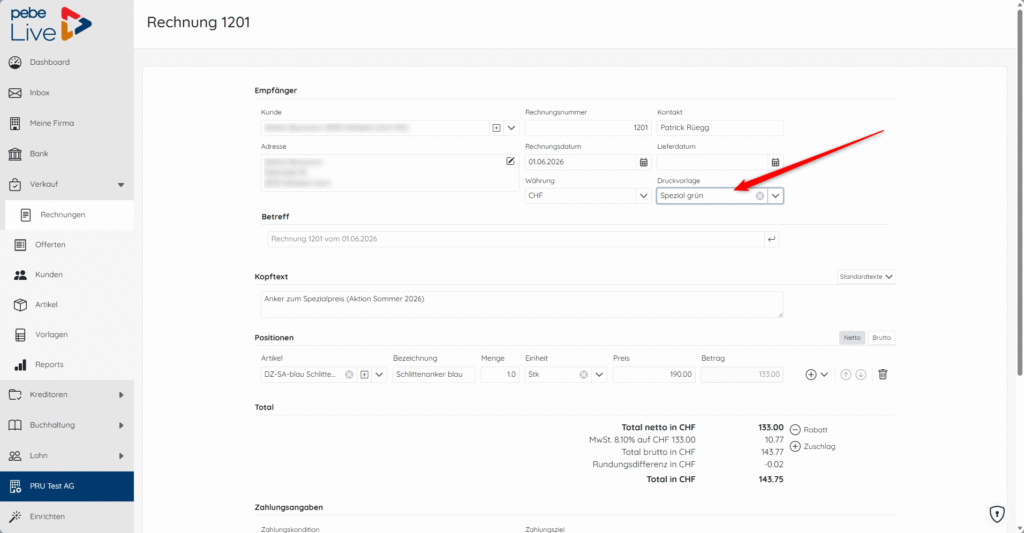This screenshot has width=1024, height=533.
Task: Add a Zuschlag to the invoice
Action: (812, 446)
